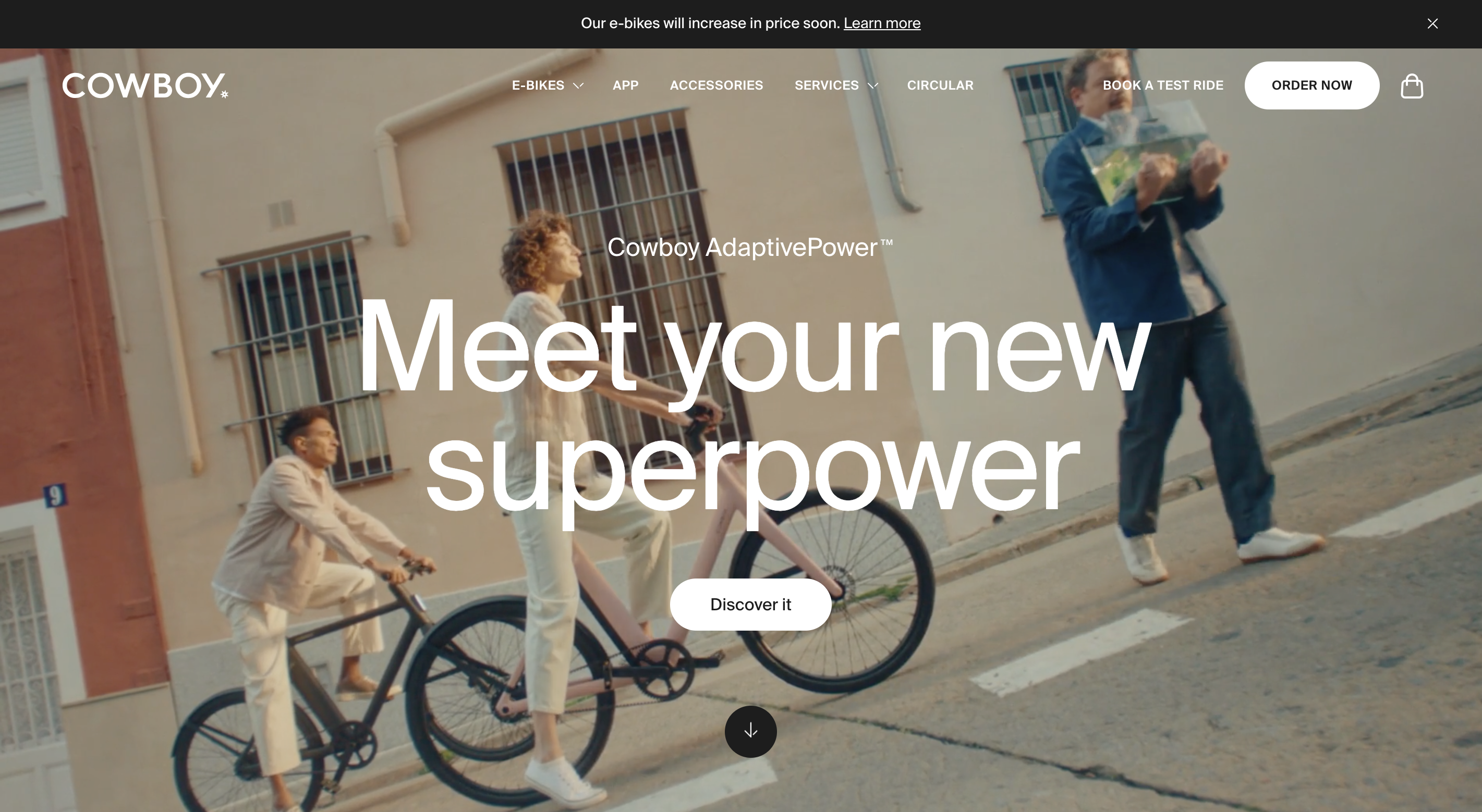This screenshot has width=1482, height=812.
Task: Click the price increase banner message text
Action: [711, 23]
